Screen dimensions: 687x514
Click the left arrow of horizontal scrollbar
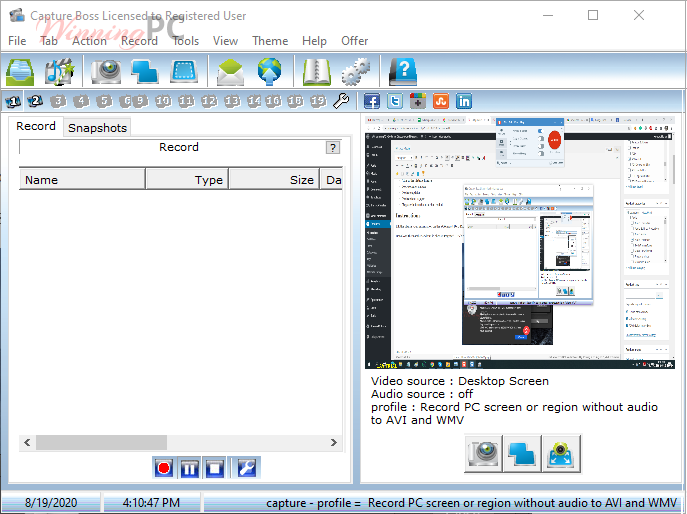coord(27,443)
